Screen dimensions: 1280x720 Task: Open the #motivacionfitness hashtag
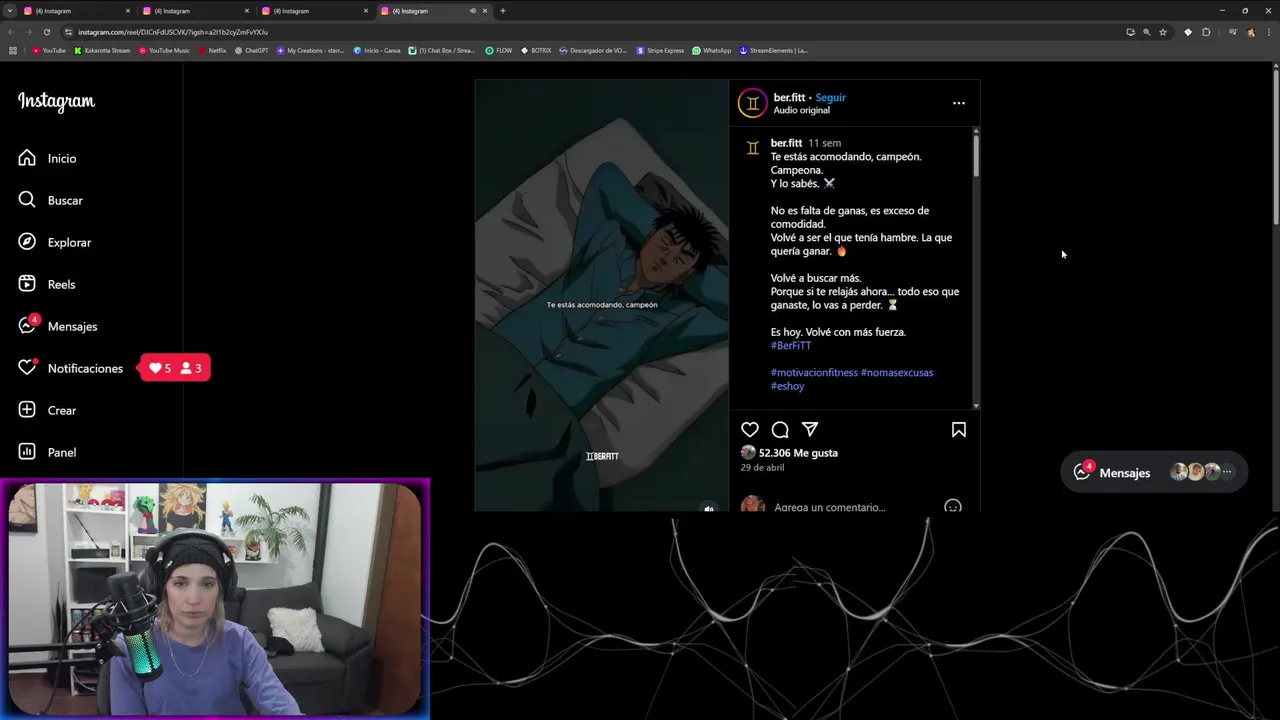(814, 372)
